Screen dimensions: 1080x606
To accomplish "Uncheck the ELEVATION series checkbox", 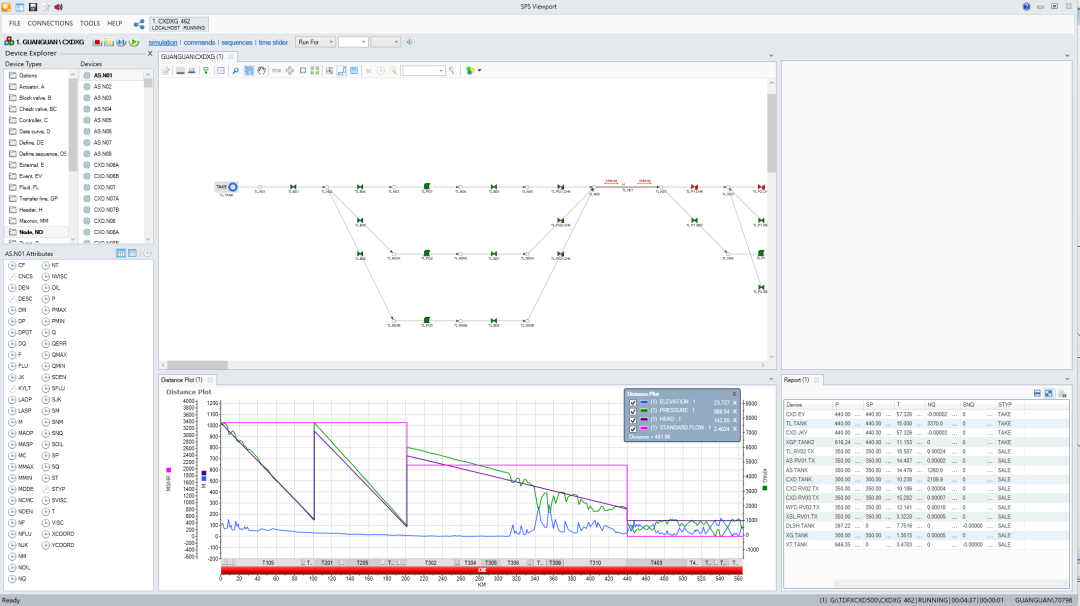I will pos(633,403).
